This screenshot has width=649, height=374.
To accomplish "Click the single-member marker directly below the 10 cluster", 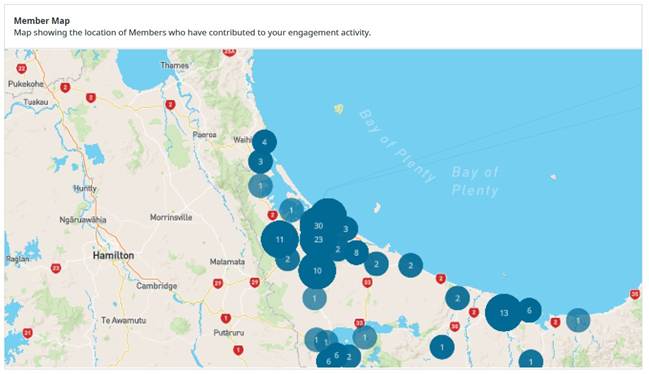I will pos(315,298).
